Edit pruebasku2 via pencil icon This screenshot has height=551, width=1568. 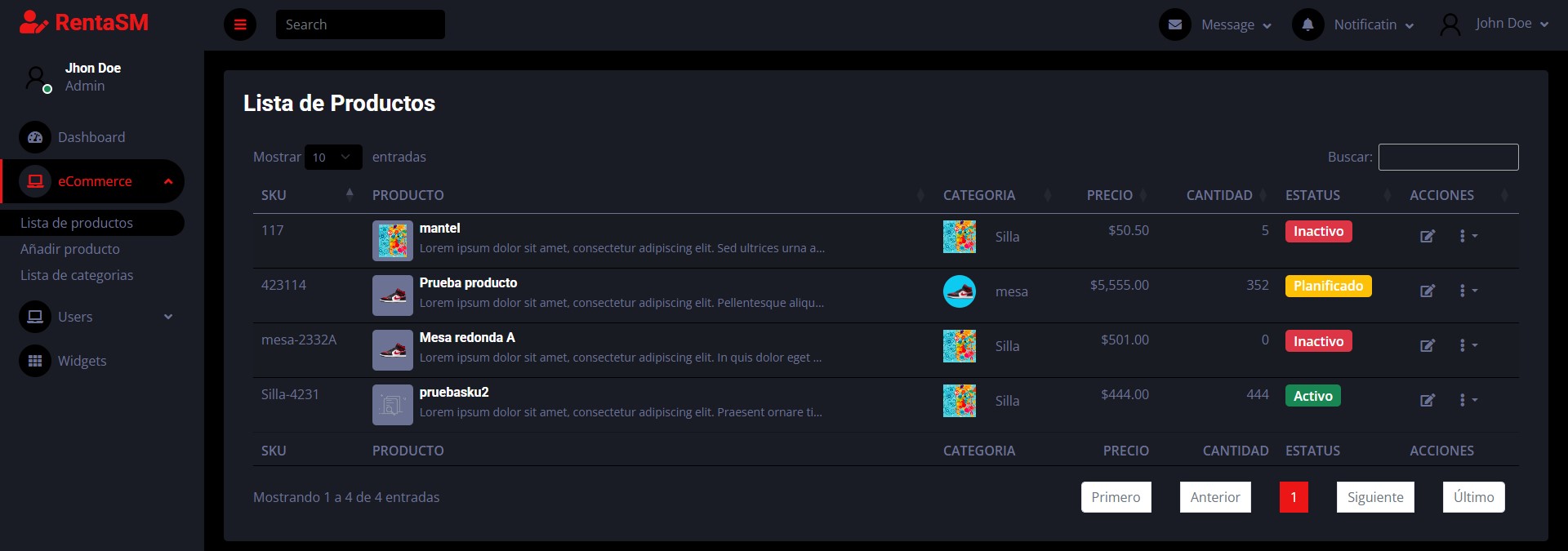[x=1428, y=400]
